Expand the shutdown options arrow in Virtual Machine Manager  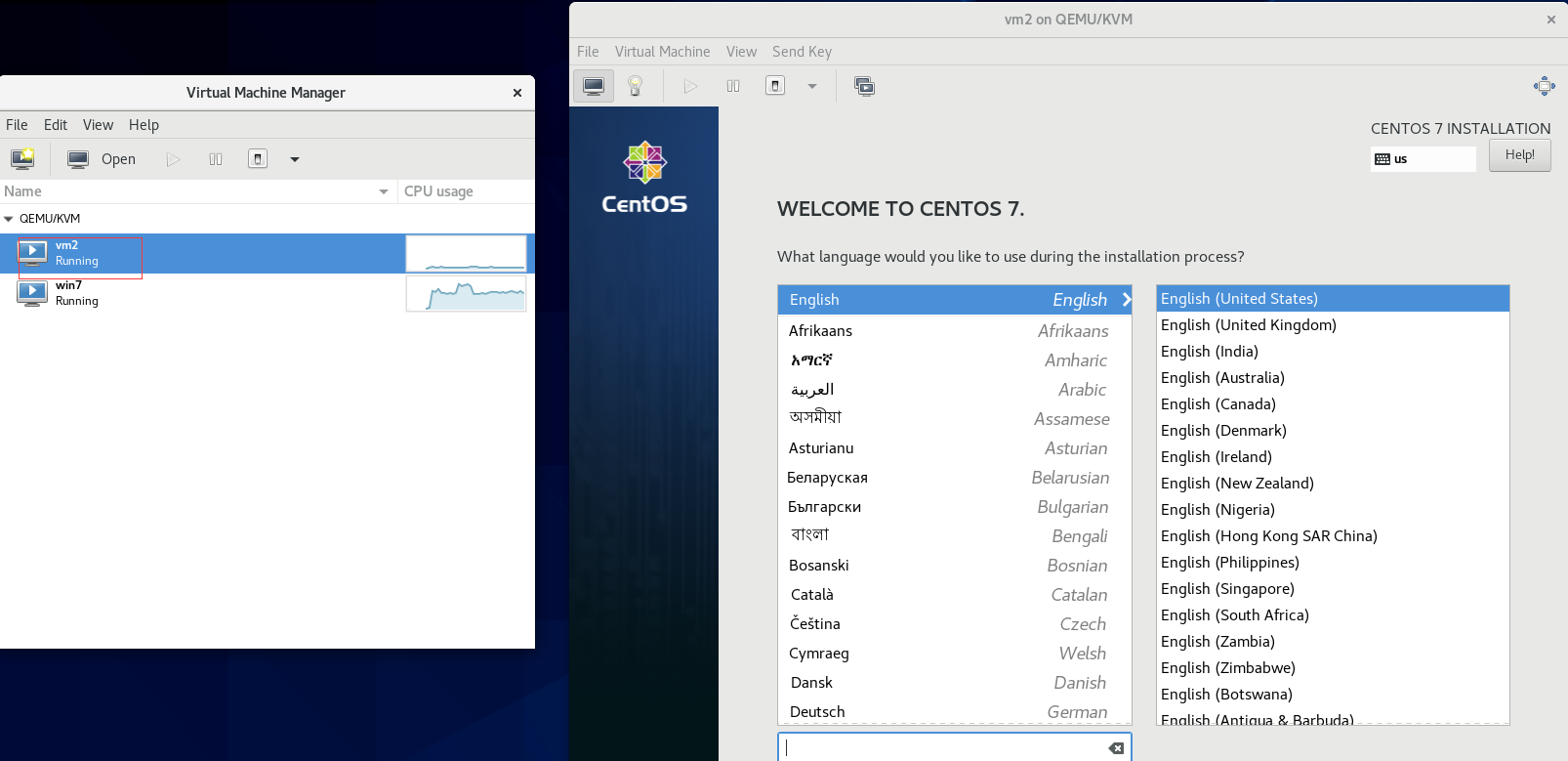(x=295, y=159)
